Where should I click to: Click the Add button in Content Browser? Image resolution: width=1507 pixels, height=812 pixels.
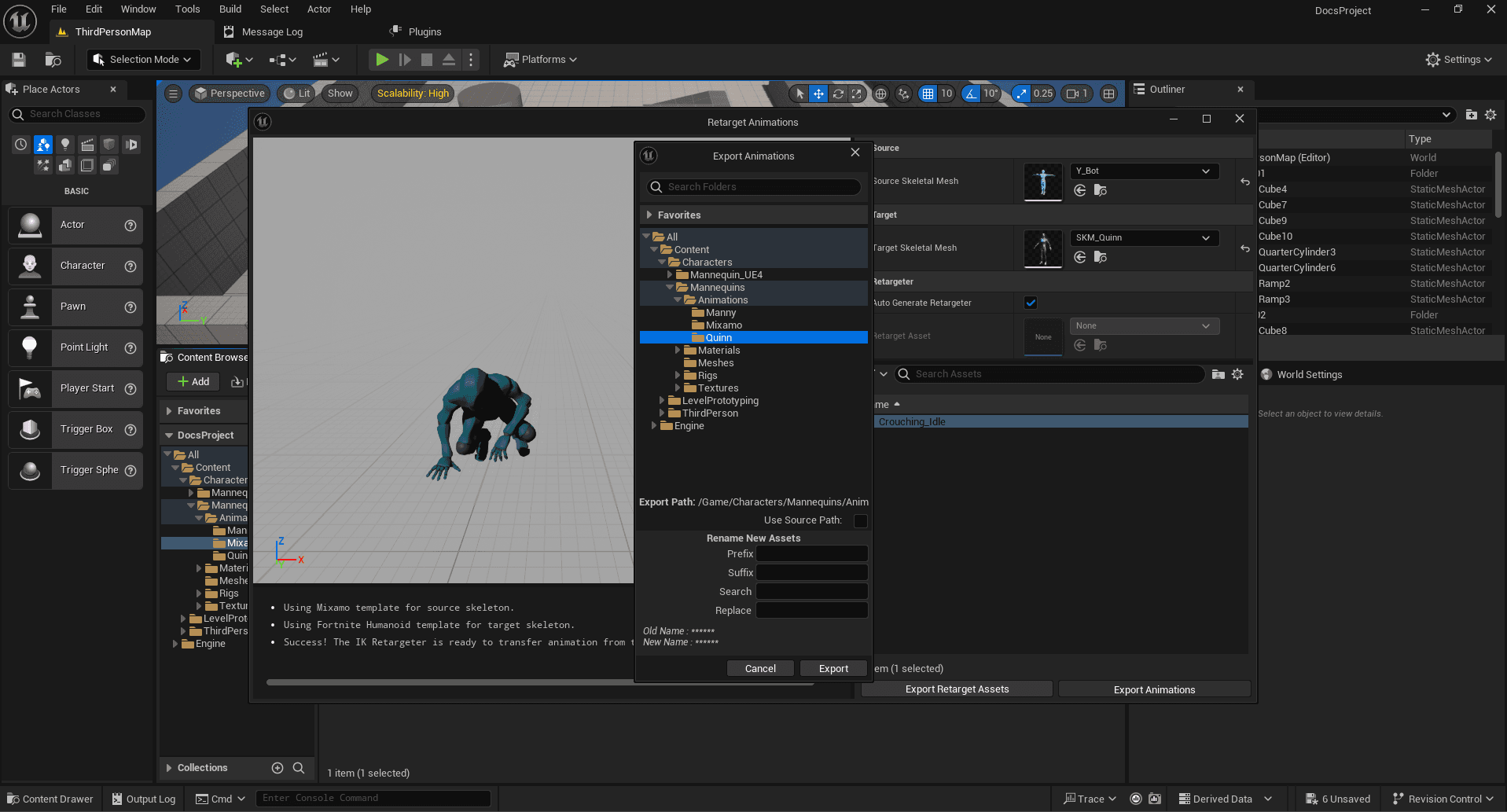click(193, 382)
